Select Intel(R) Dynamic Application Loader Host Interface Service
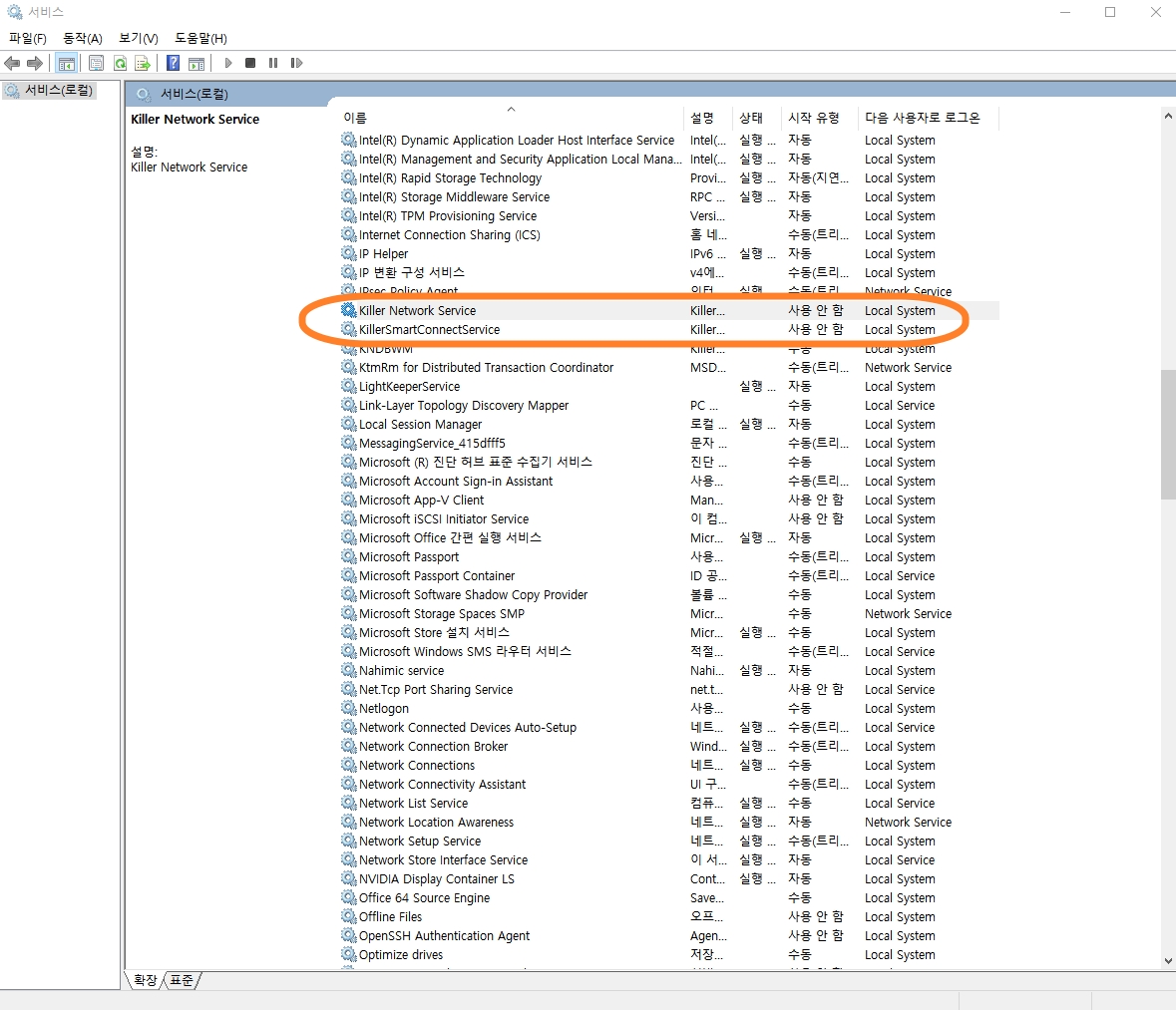The width and height of the screenshot is (1176, 1010). point(669,141)
